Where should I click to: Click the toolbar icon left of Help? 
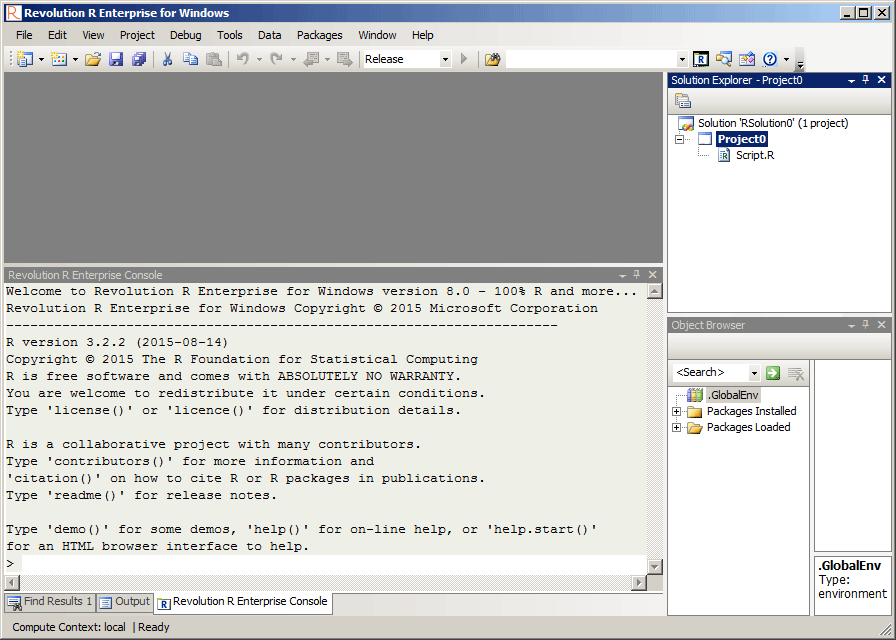[x=747, y=59]
